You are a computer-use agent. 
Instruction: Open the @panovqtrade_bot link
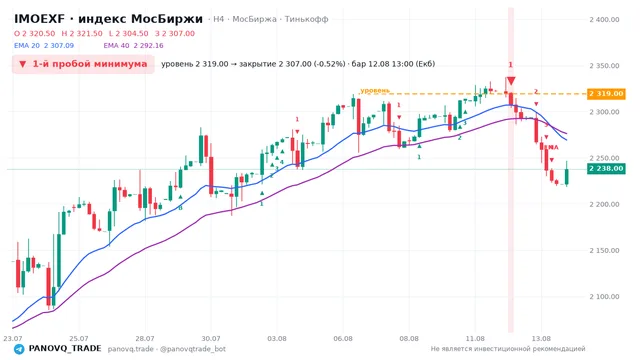[193, 349]
